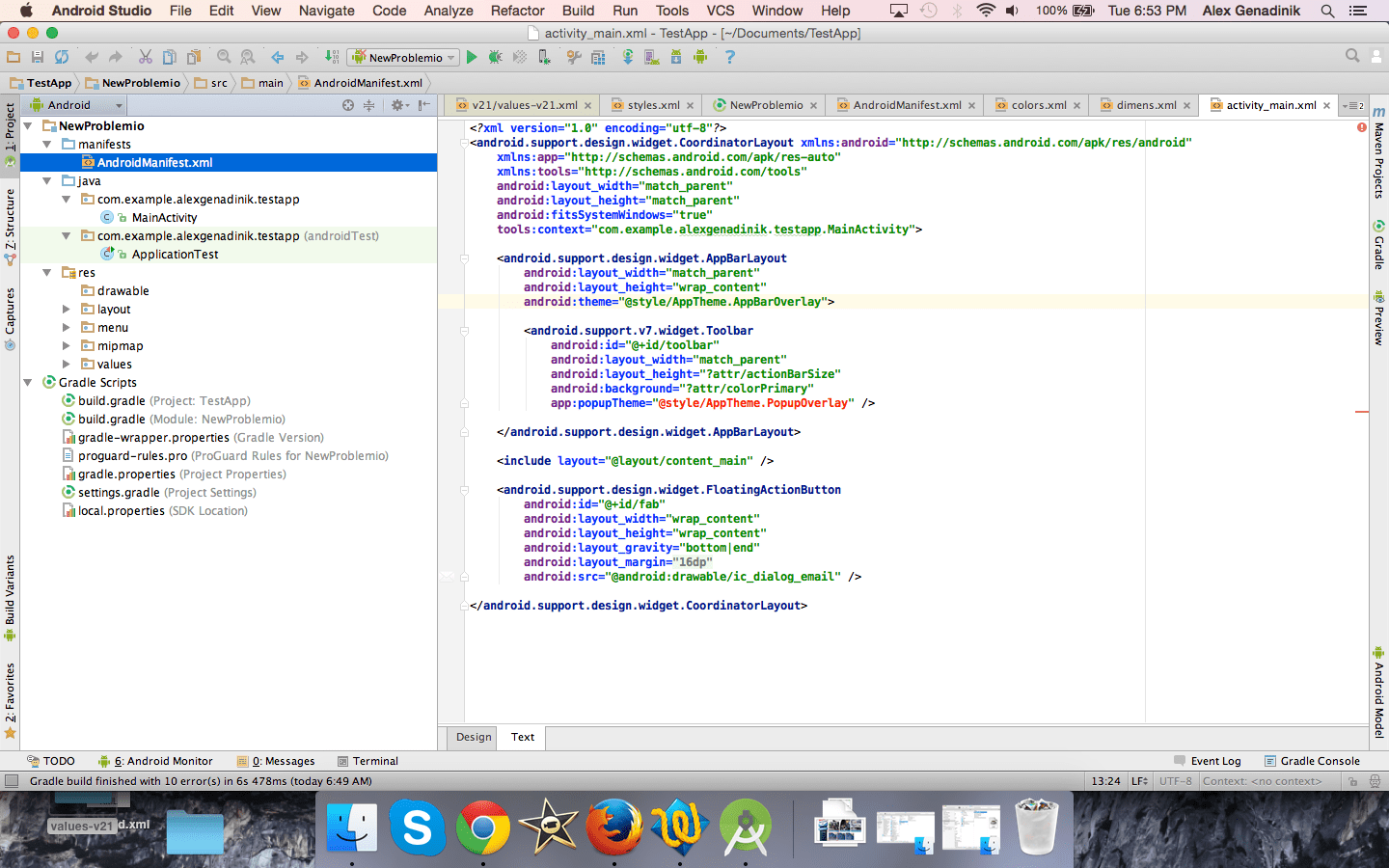Open Android Studio from the dock
Screen dimensions: 1389x868
click(x=746, y=827)
